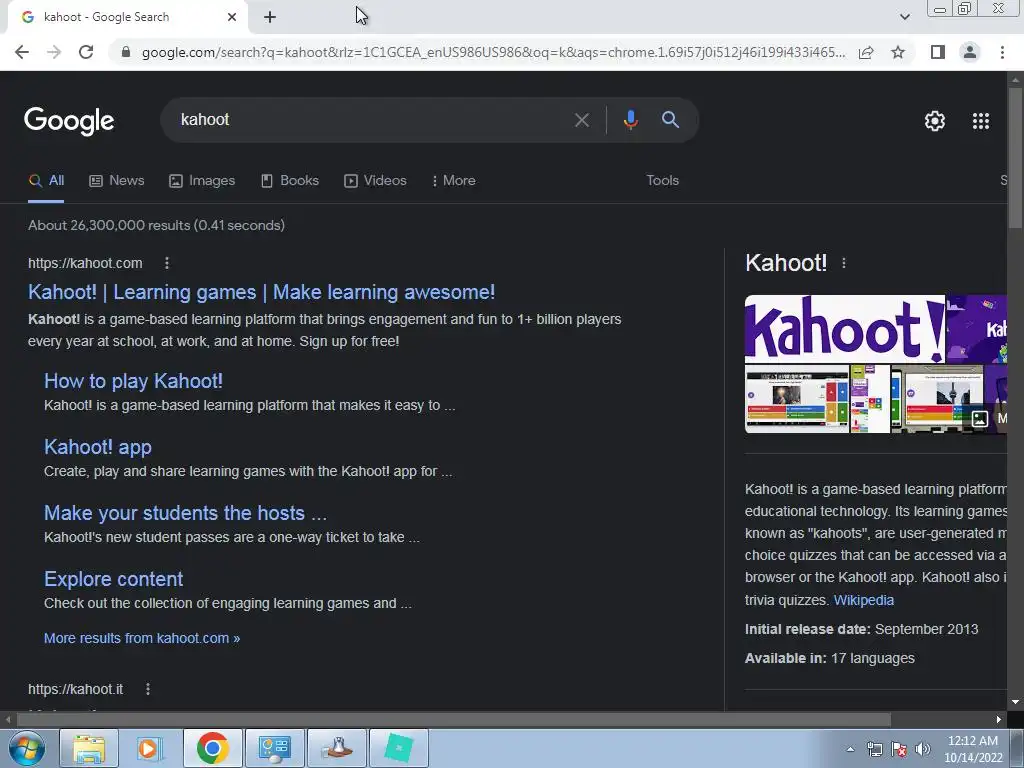Open Windows Explorer from taskbar
The height and width of the screenshot is (768, 1024).
click(x=89, y=748)
